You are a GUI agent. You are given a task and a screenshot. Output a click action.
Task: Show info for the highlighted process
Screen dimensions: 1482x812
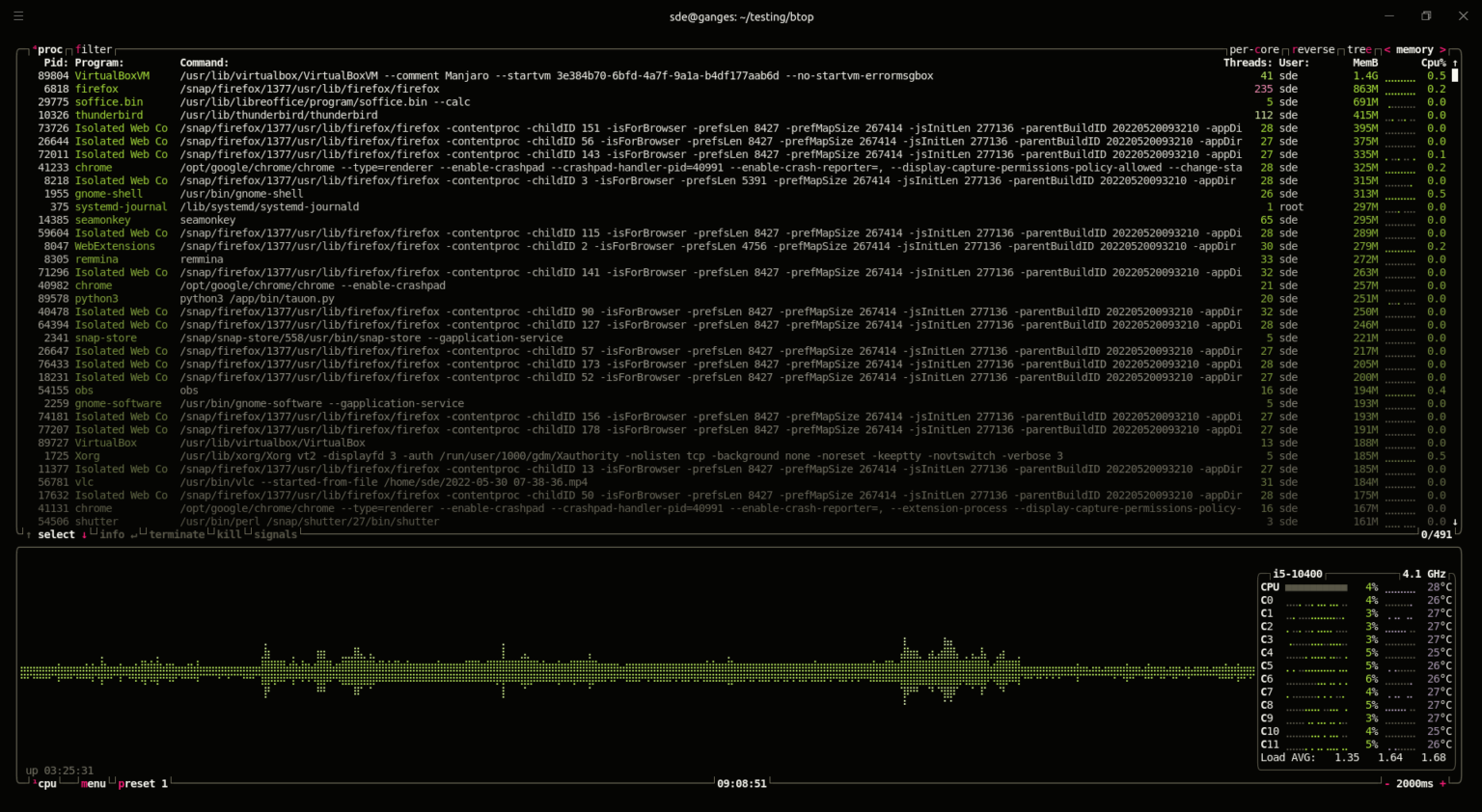pos(110,534)
